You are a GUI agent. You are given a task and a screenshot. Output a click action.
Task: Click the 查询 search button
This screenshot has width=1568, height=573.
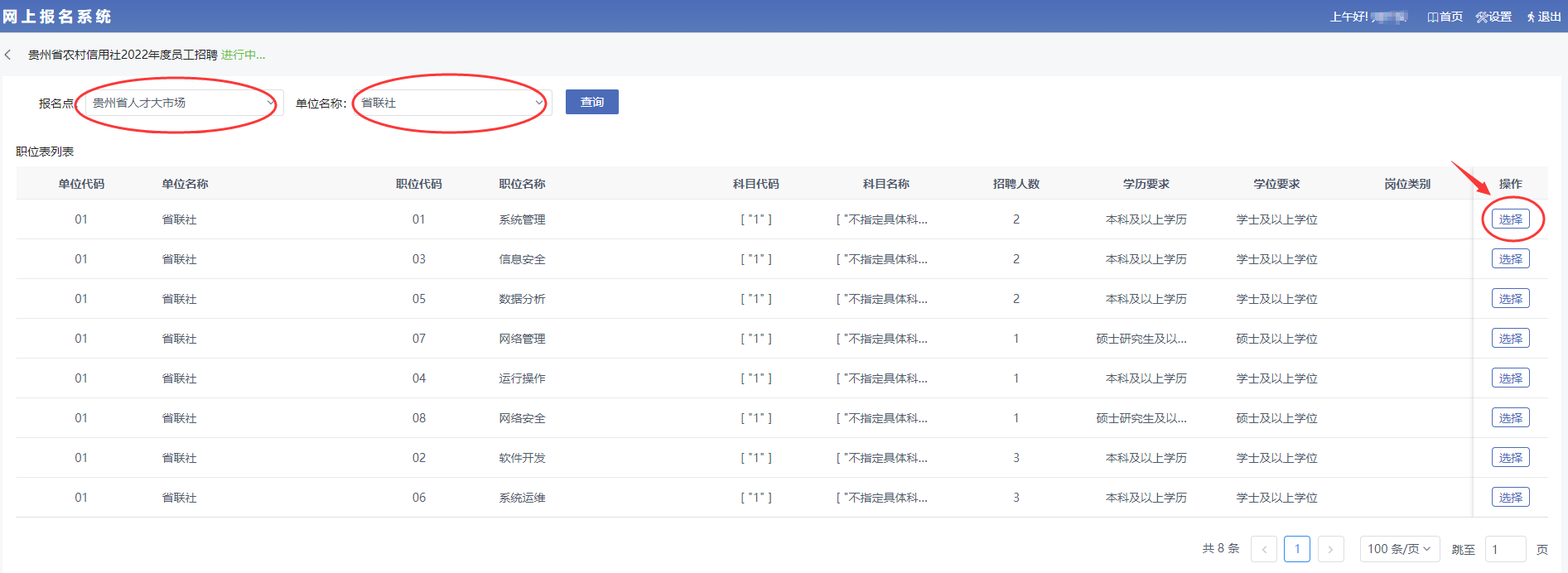591,102
